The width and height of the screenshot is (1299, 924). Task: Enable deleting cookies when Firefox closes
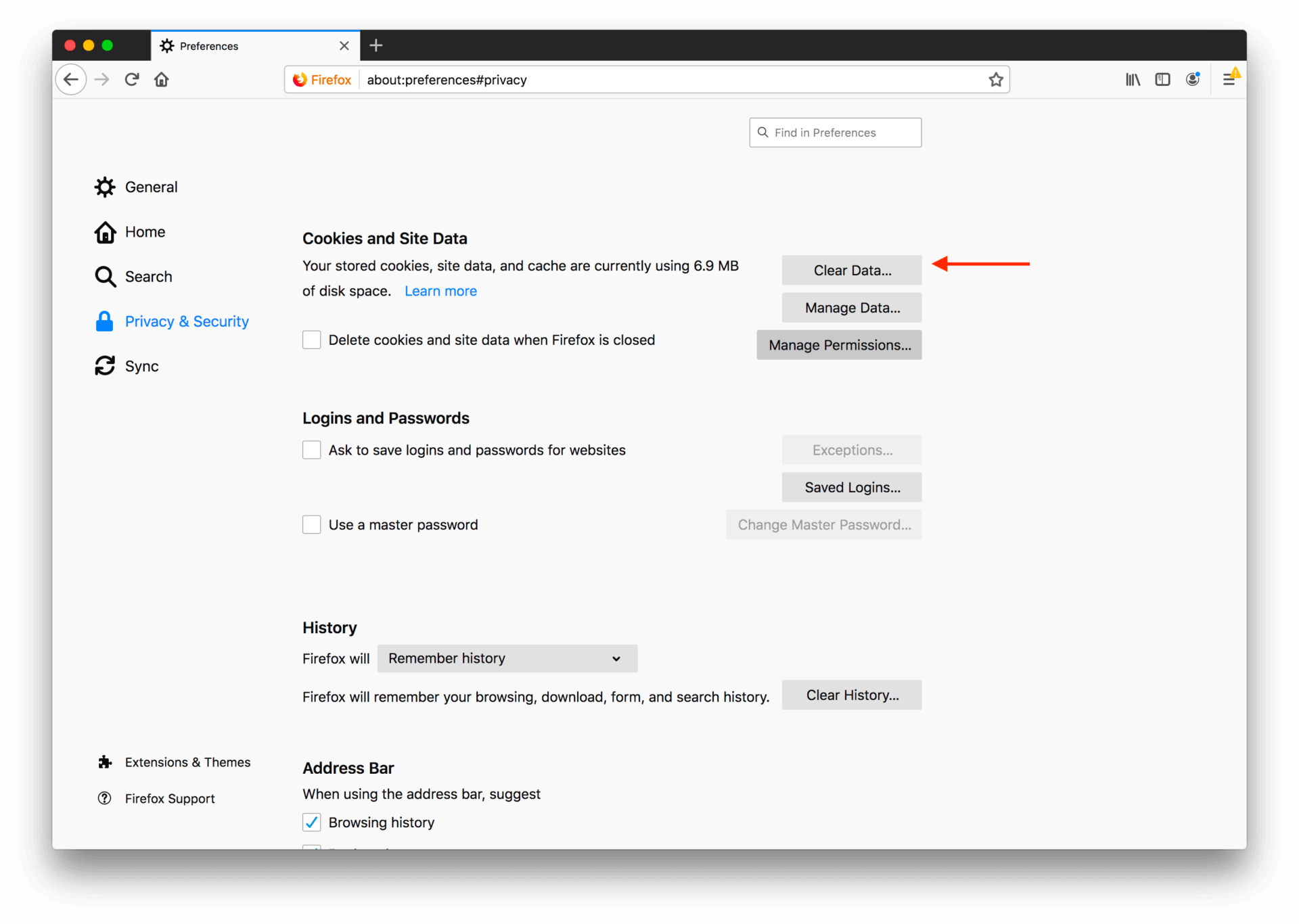point(311,340)
